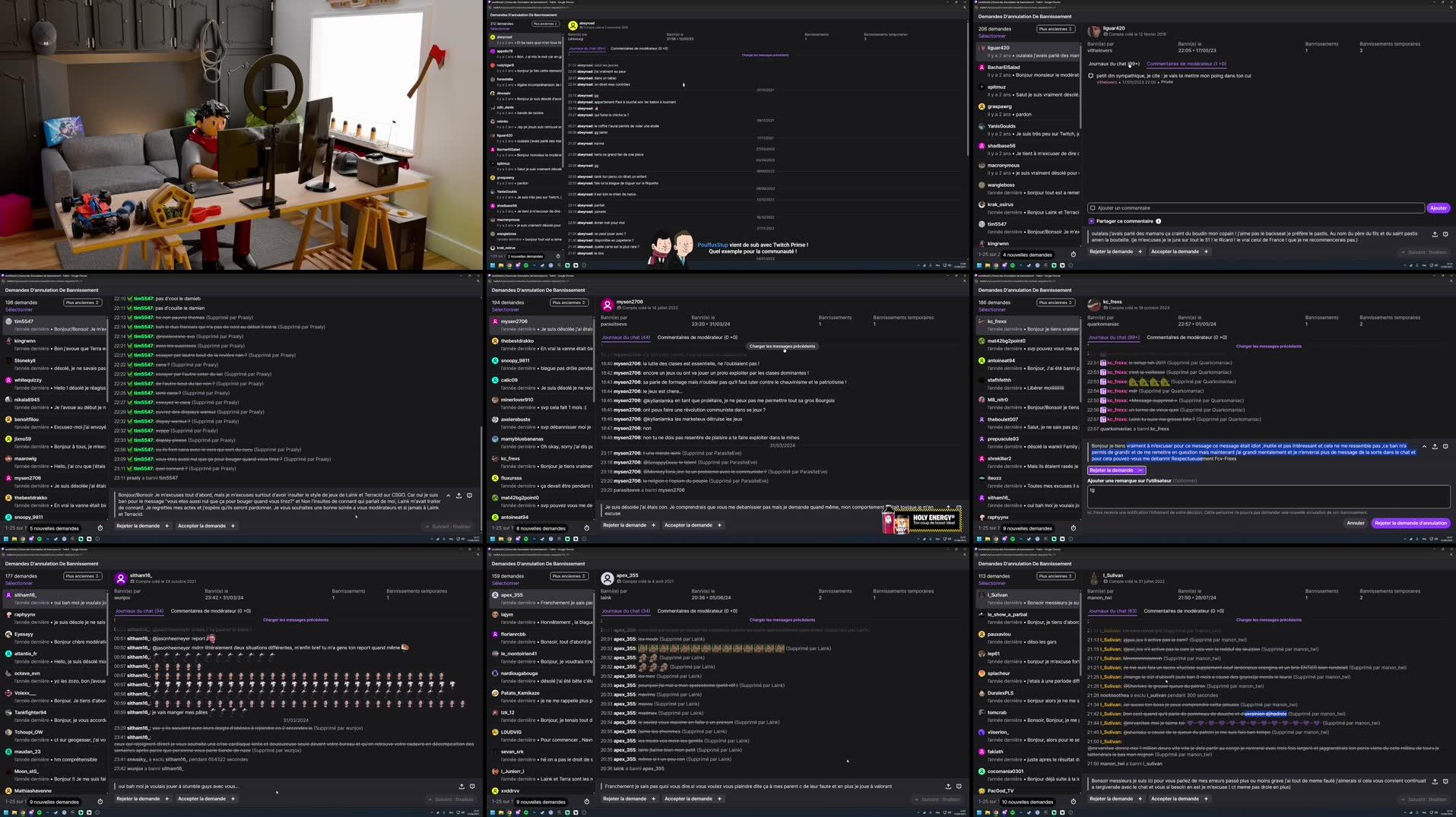Click the refresh timer icon in mysen2706 window
Viewport: 1456px width, 817px height.
[x=586, y=528]
